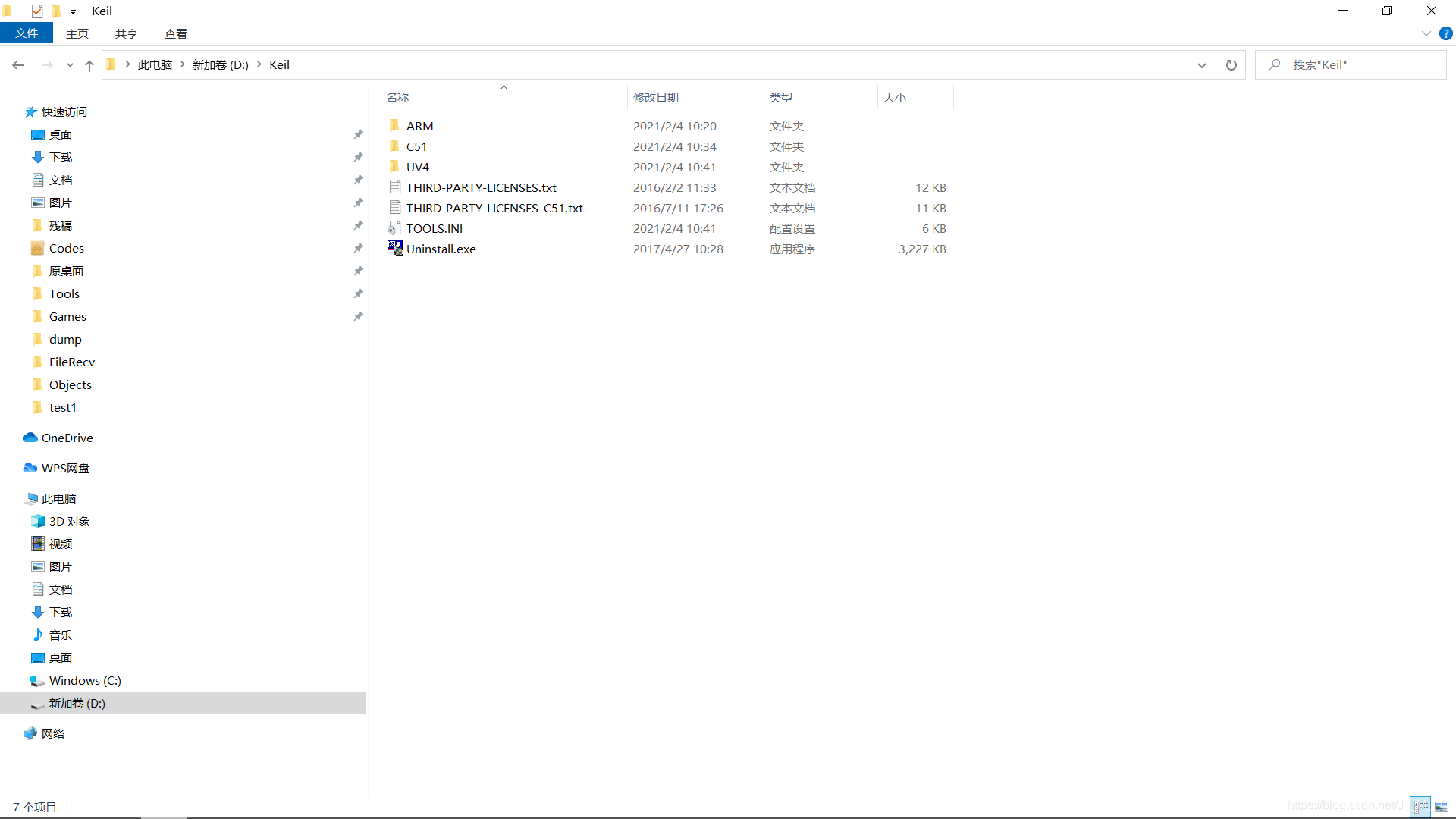Screen dimensions: 1456x819
Task: Select OneDrive in the navigation pane
Action: coord(67,438)
